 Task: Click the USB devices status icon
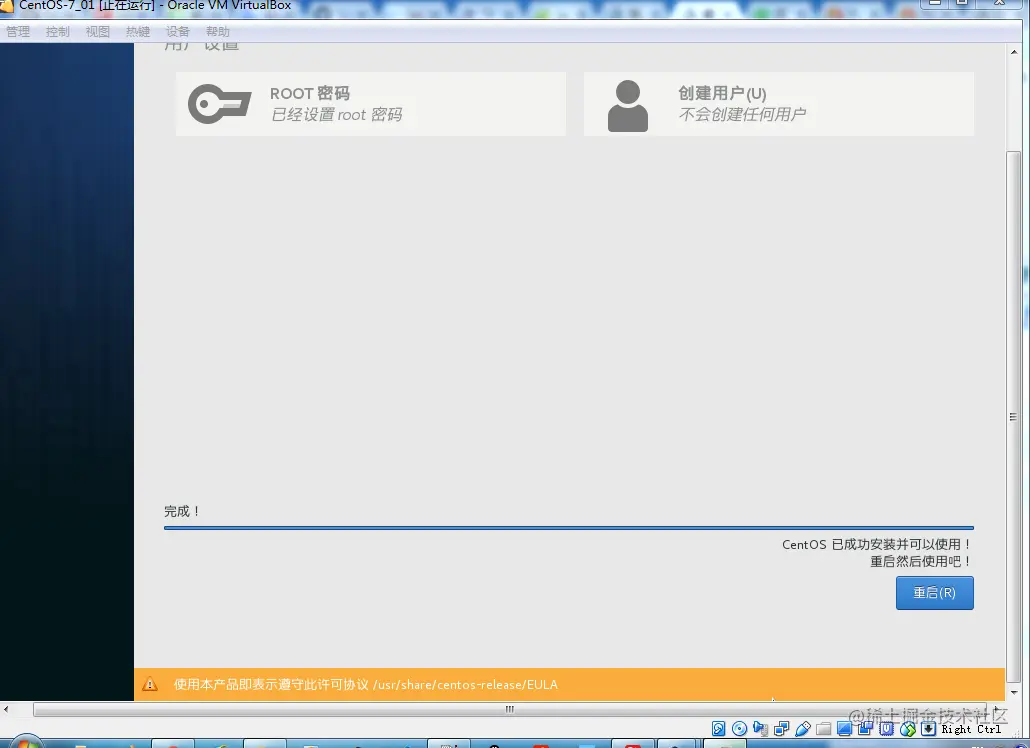coord(802,728)
